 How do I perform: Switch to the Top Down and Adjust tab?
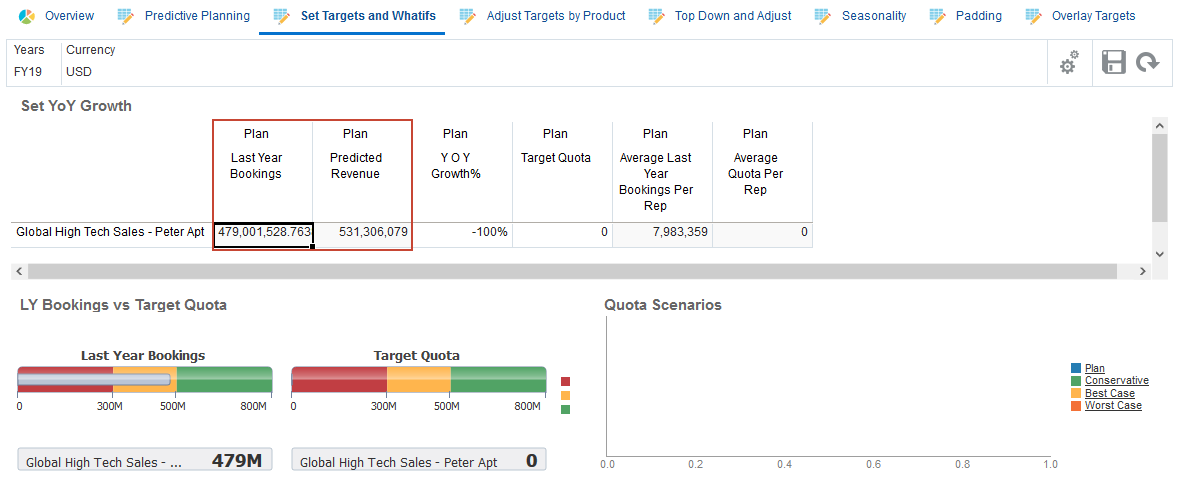pos(732,16)
